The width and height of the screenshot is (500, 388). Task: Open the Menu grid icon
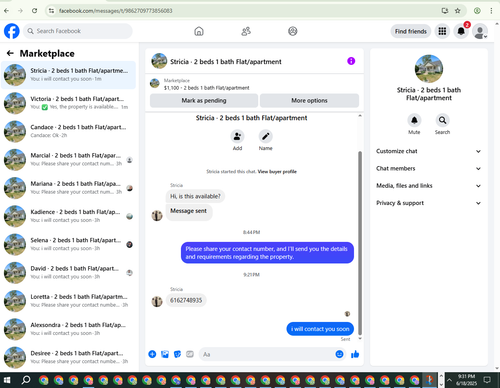pos(442,31)
